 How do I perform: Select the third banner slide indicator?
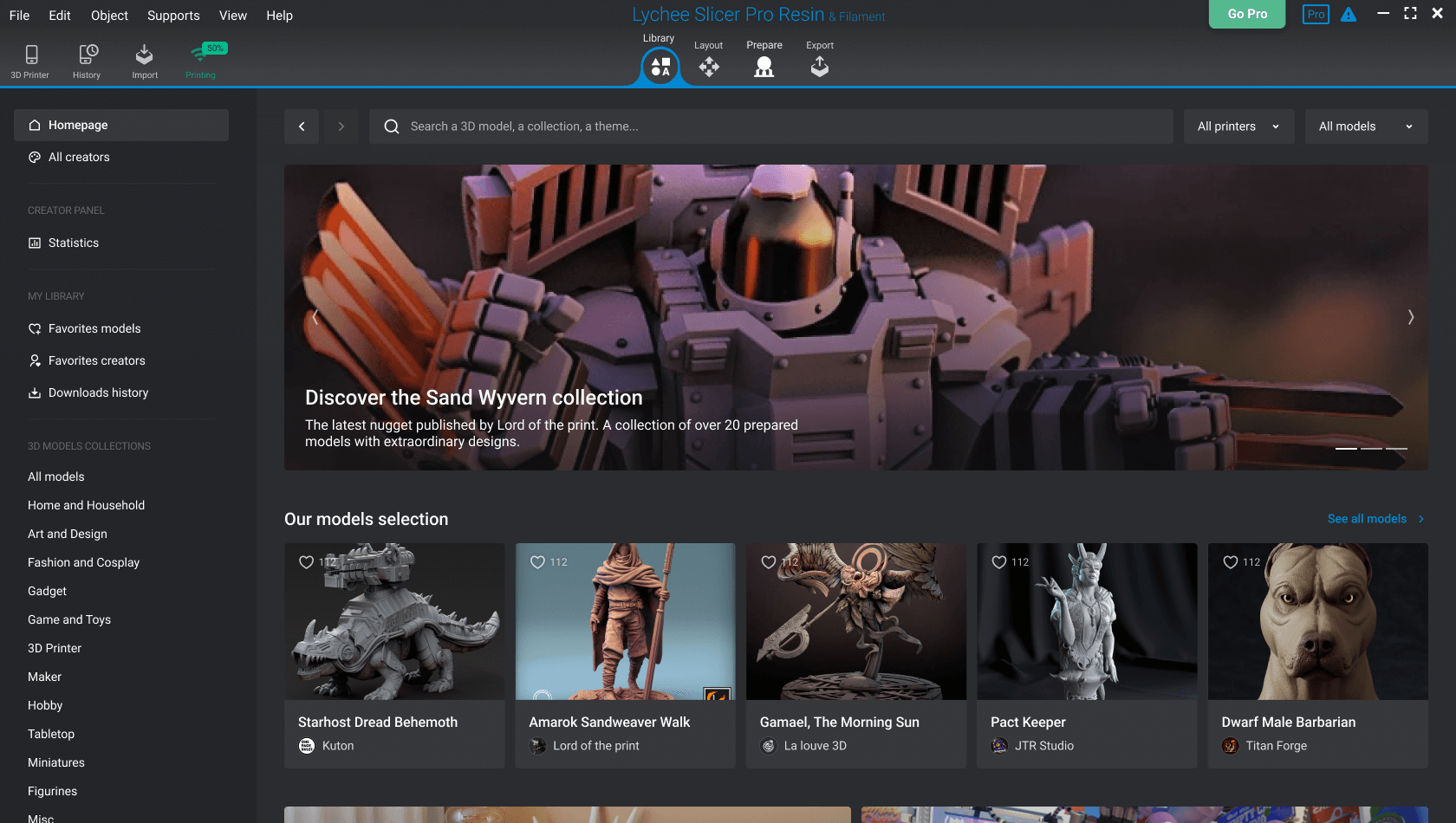[x=1396, y=449]
